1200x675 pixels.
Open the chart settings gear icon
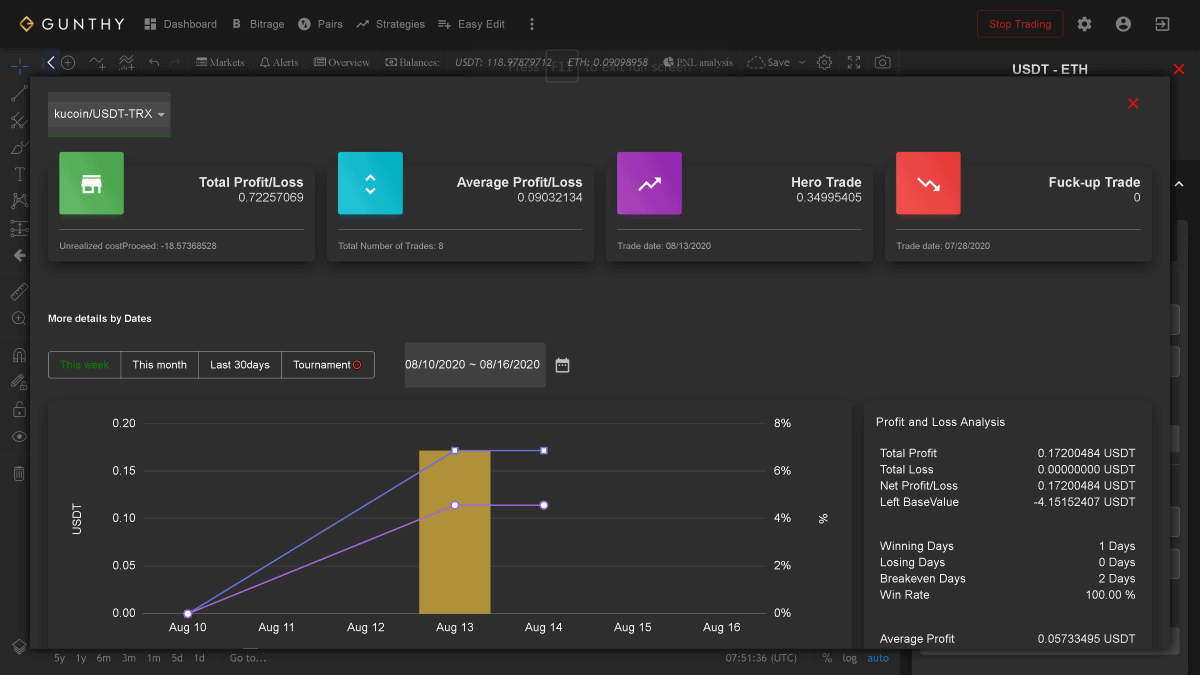824,62
